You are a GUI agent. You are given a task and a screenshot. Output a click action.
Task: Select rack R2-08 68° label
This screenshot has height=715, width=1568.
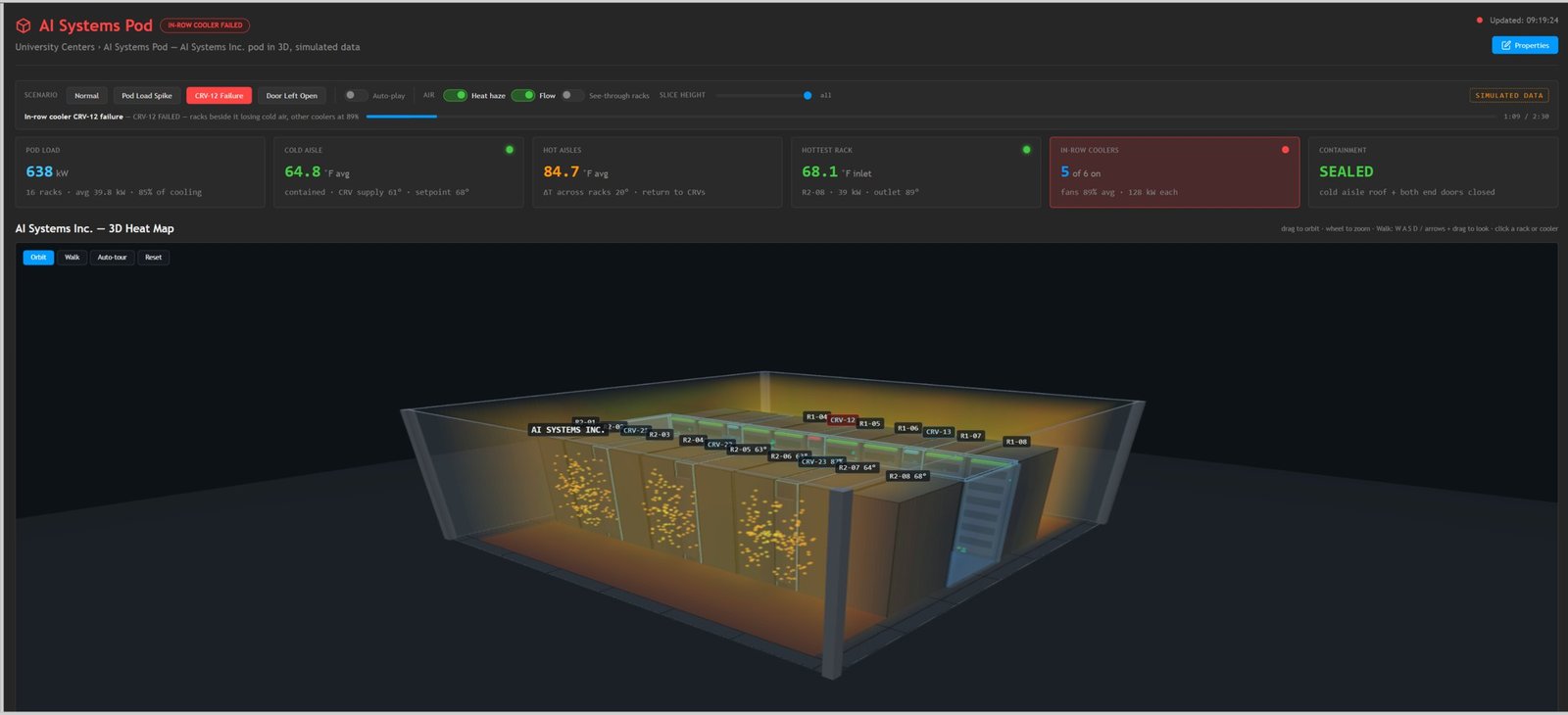pos(907,476)
